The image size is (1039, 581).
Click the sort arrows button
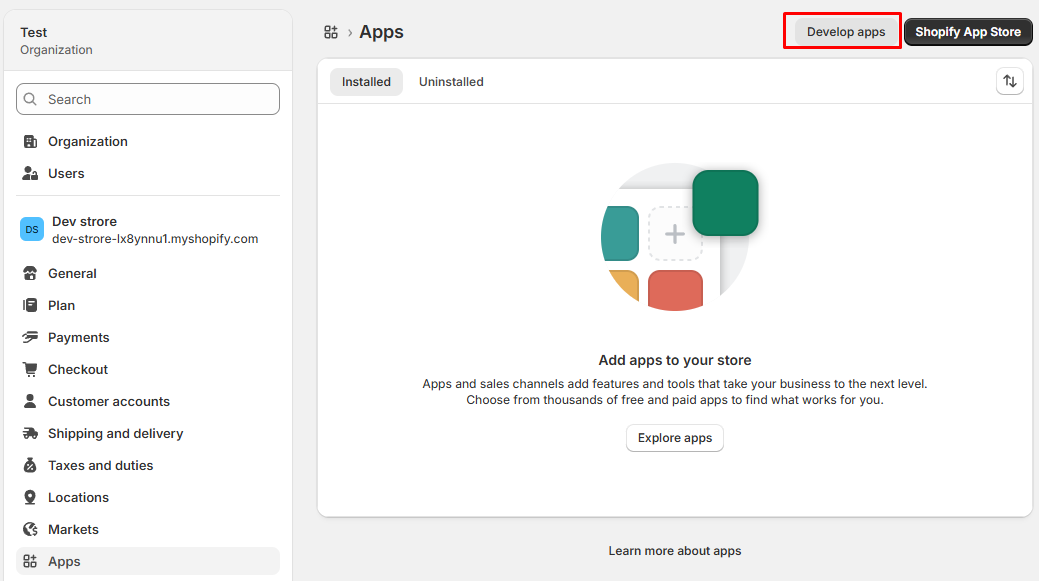[x=1010, y=81]
